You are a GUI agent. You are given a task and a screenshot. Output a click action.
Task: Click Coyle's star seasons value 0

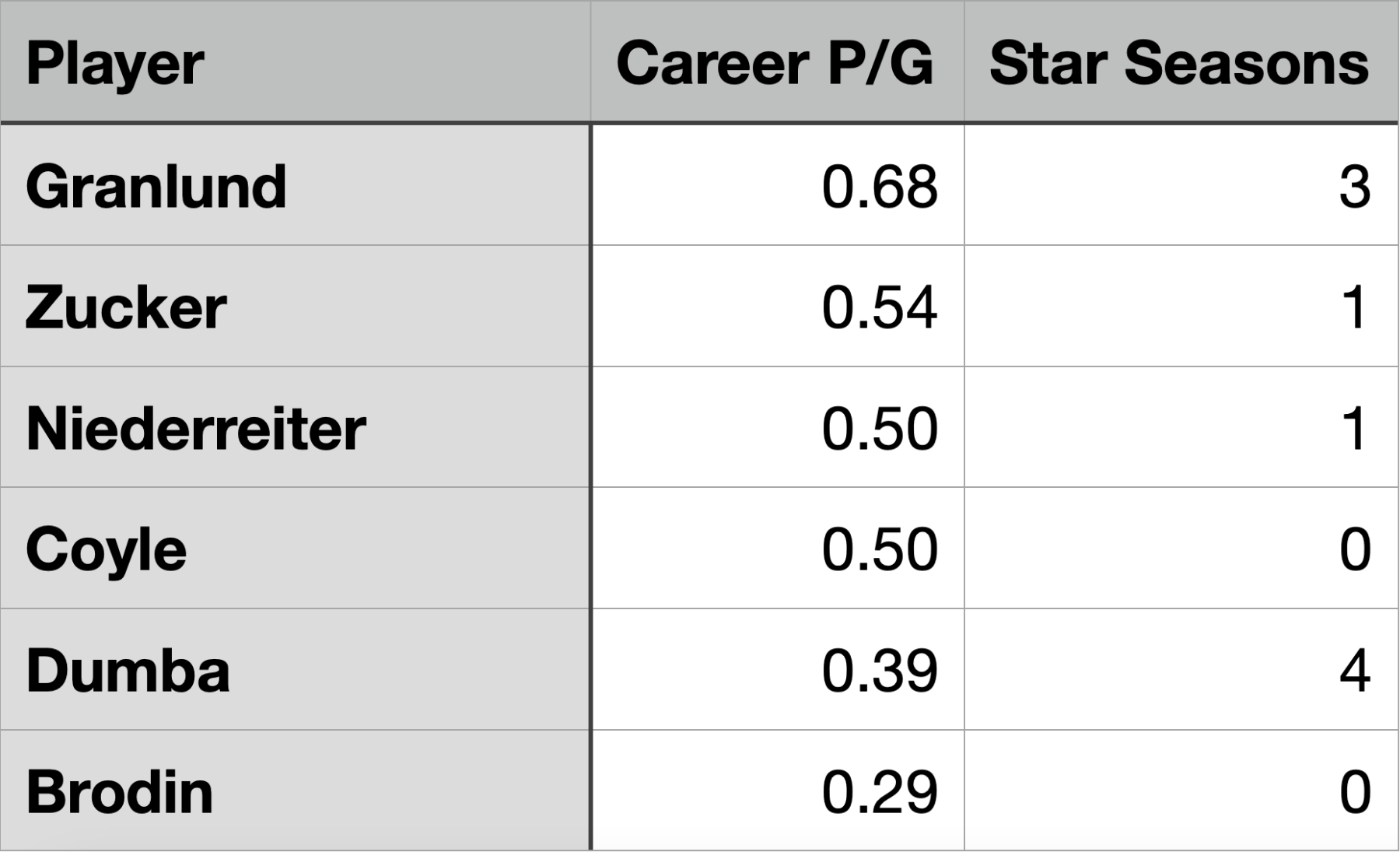coord(1354,549)
